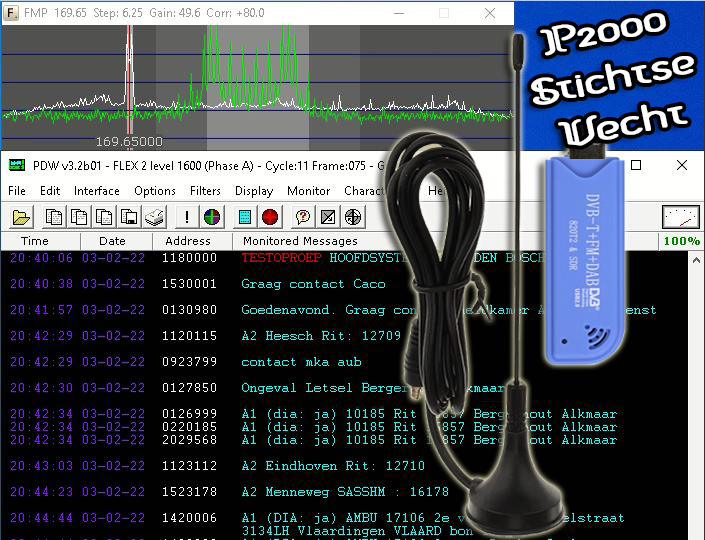Click timestamp 20:43:03
The width and height of the screenshot is (705, 540).
click(41, 466)
